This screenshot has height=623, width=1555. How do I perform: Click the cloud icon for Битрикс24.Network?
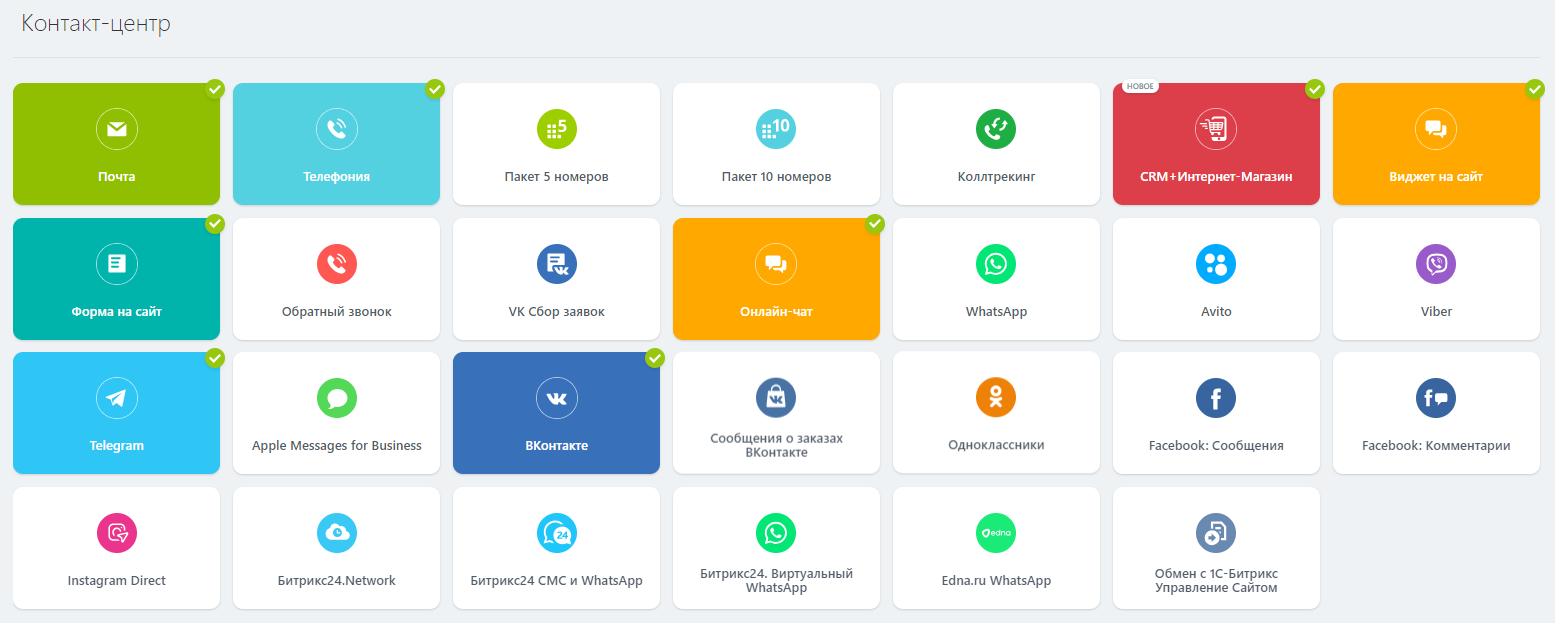point(336,533)
